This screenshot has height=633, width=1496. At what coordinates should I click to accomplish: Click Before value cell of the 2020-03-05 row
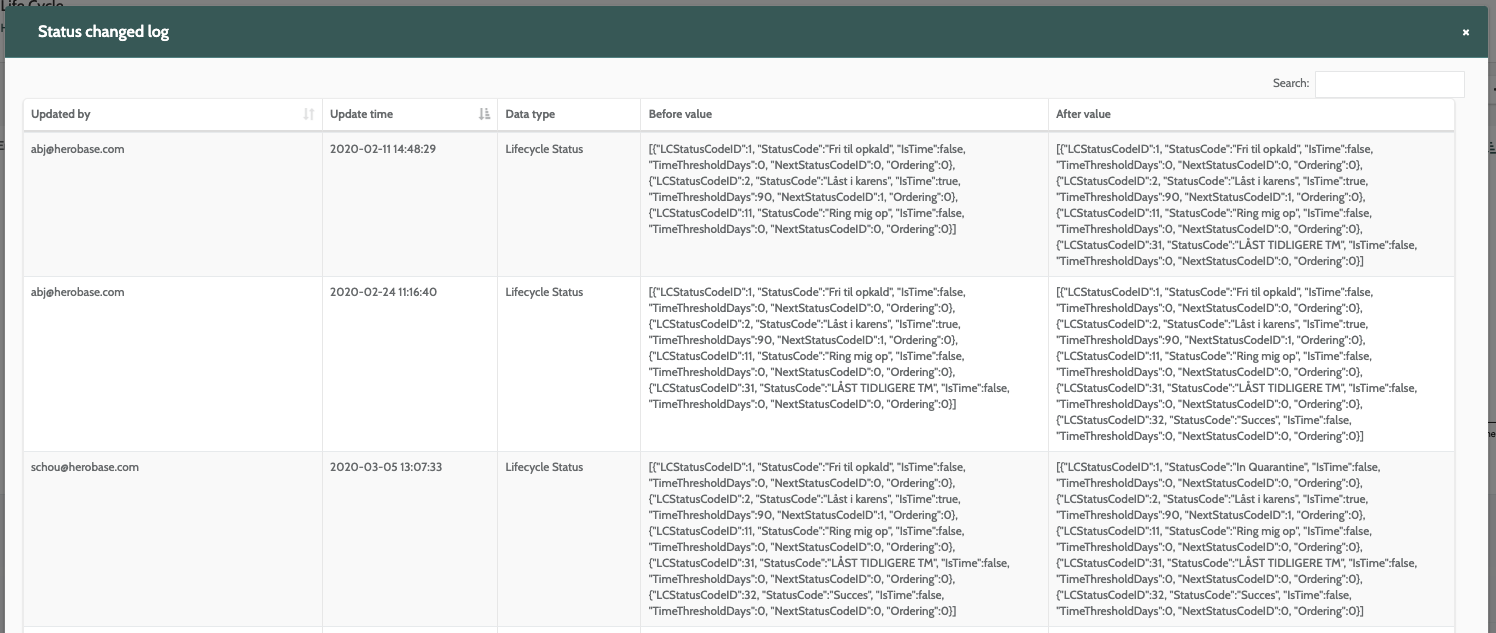[845, 539]
